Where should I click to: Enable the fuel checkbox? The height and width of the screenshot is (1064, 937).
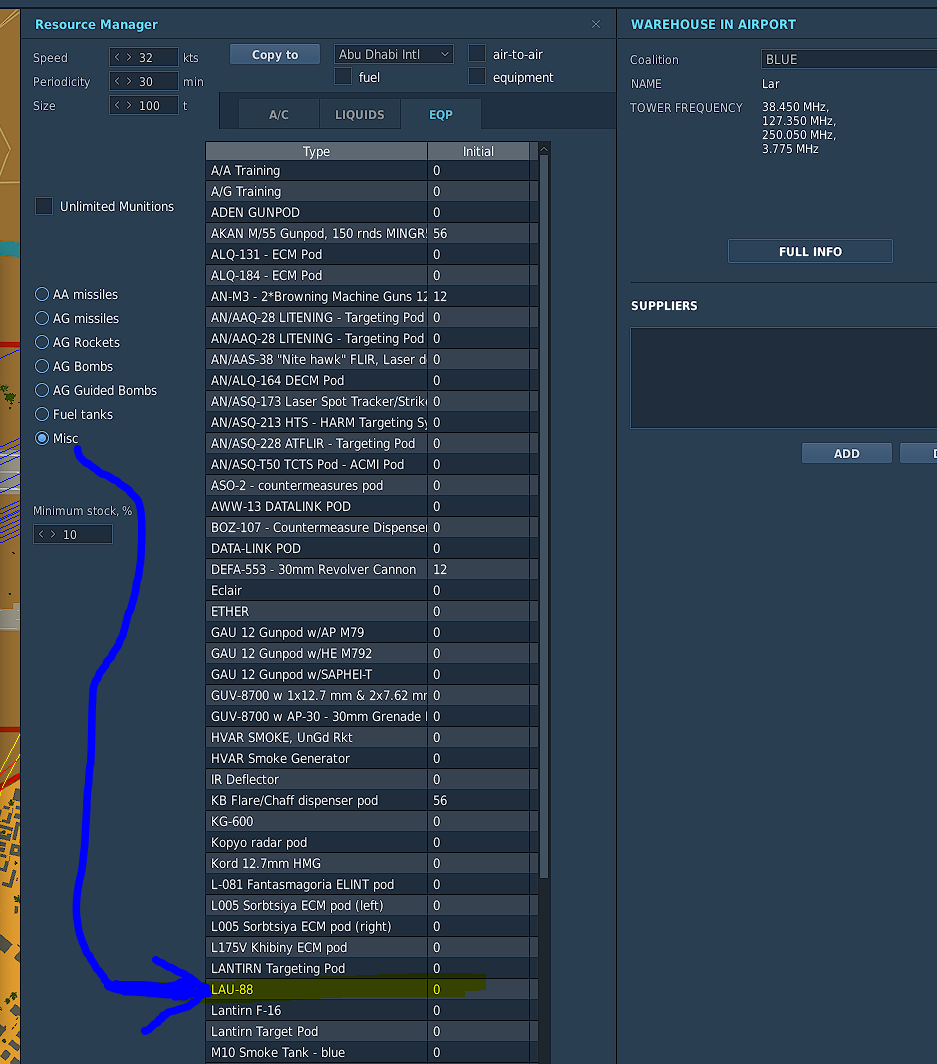pyautogui.click(x=343, y=77)
